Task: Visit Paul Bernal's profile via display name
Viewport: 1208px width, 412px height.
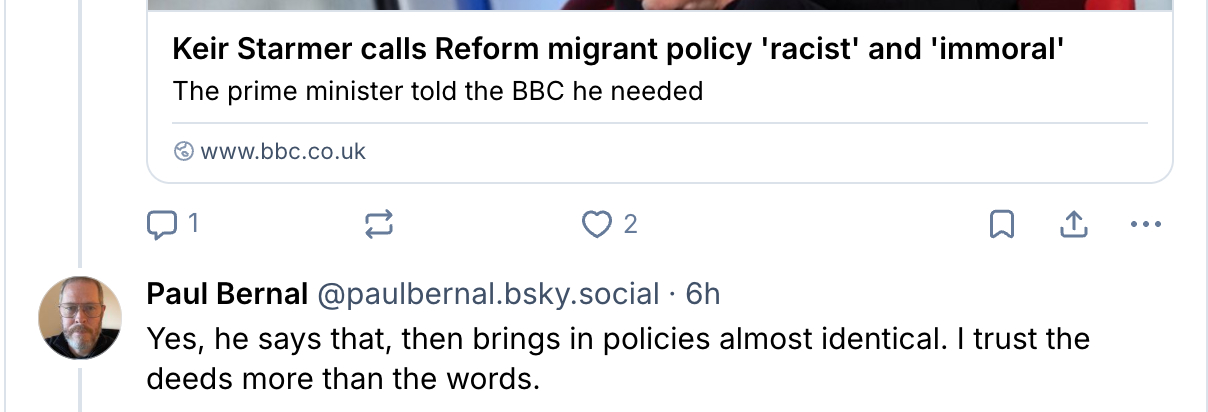Action: pos(227,294)
